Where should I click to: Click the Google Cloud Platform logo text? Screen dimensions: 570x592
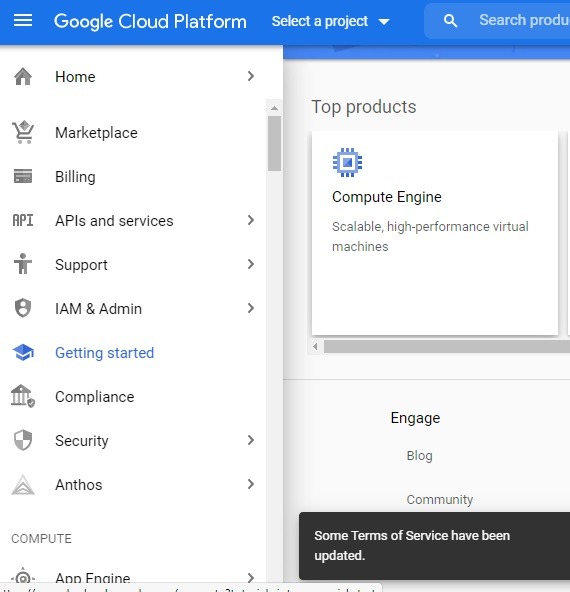coord(150,22)
